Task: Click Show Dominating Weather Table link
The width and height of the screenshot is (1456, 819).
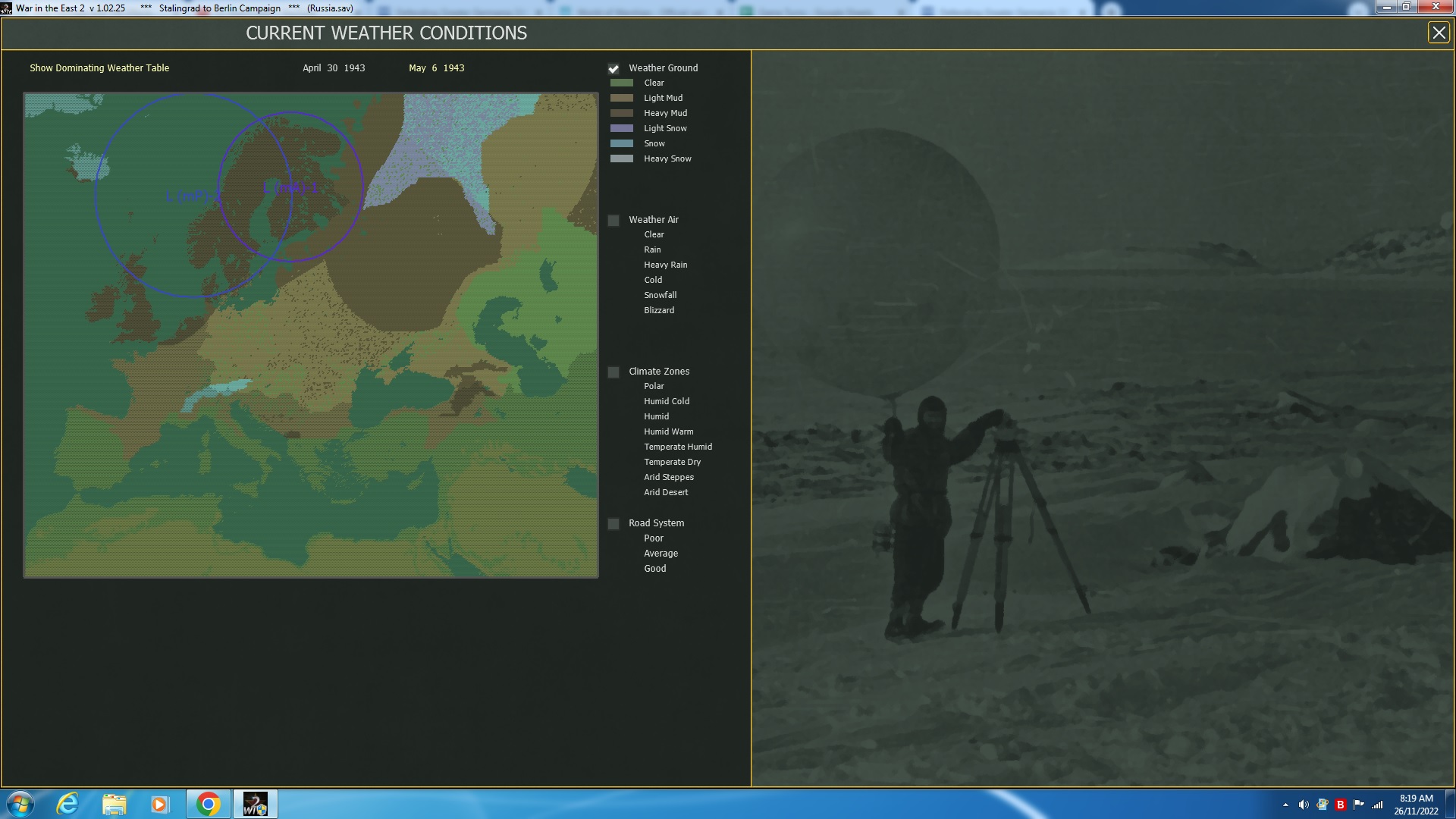Action: pos(99,68)
